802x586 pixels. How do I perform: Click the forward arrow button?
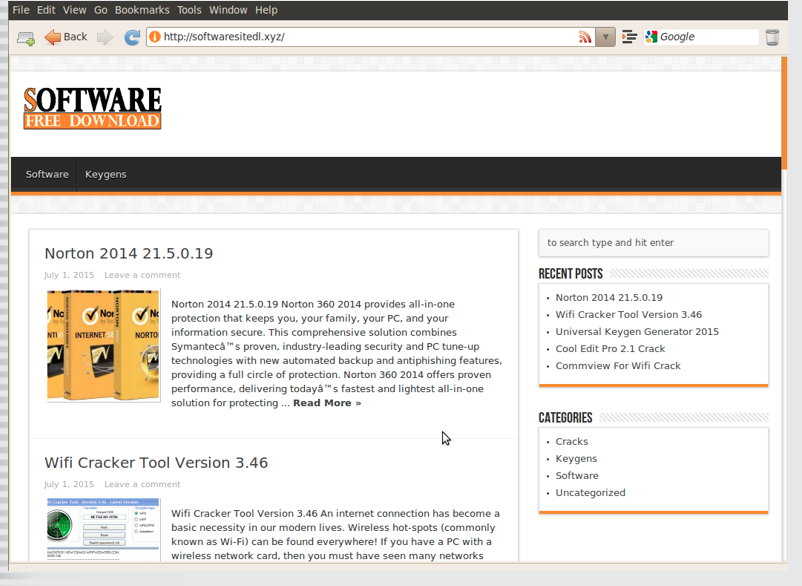pos(104,37)
